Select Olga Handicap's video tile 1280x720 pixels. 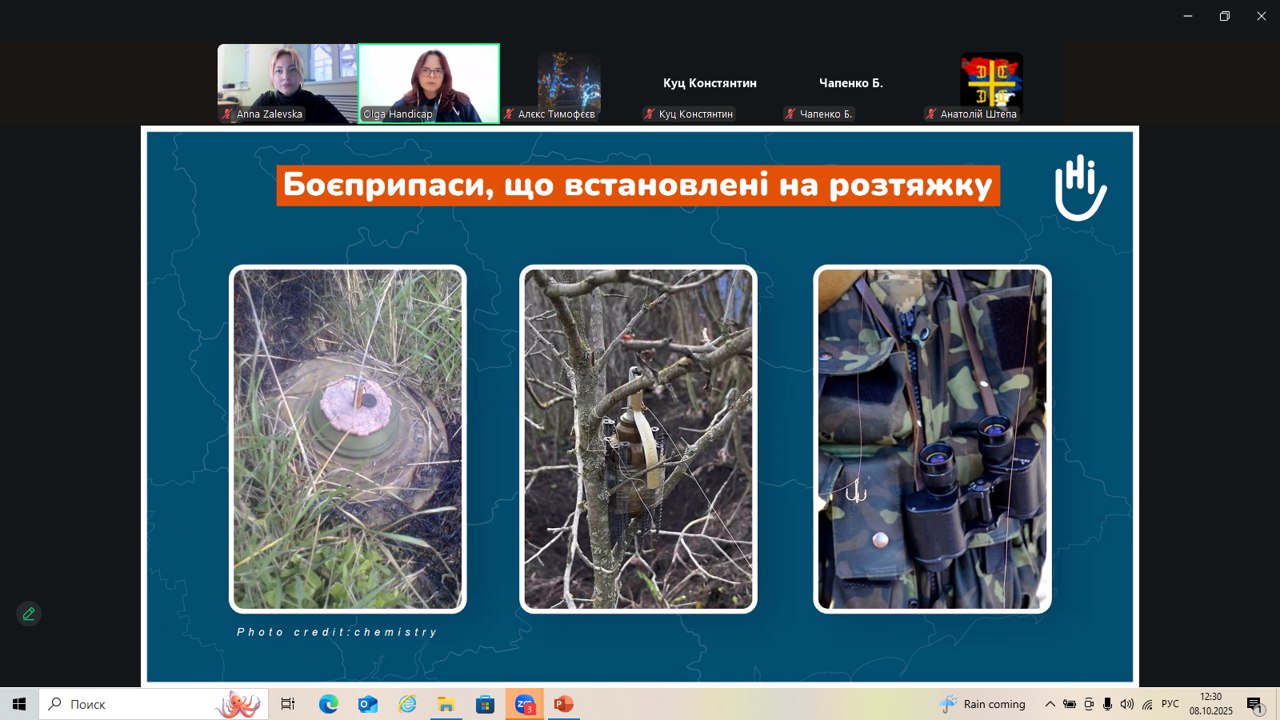[429, 83]
